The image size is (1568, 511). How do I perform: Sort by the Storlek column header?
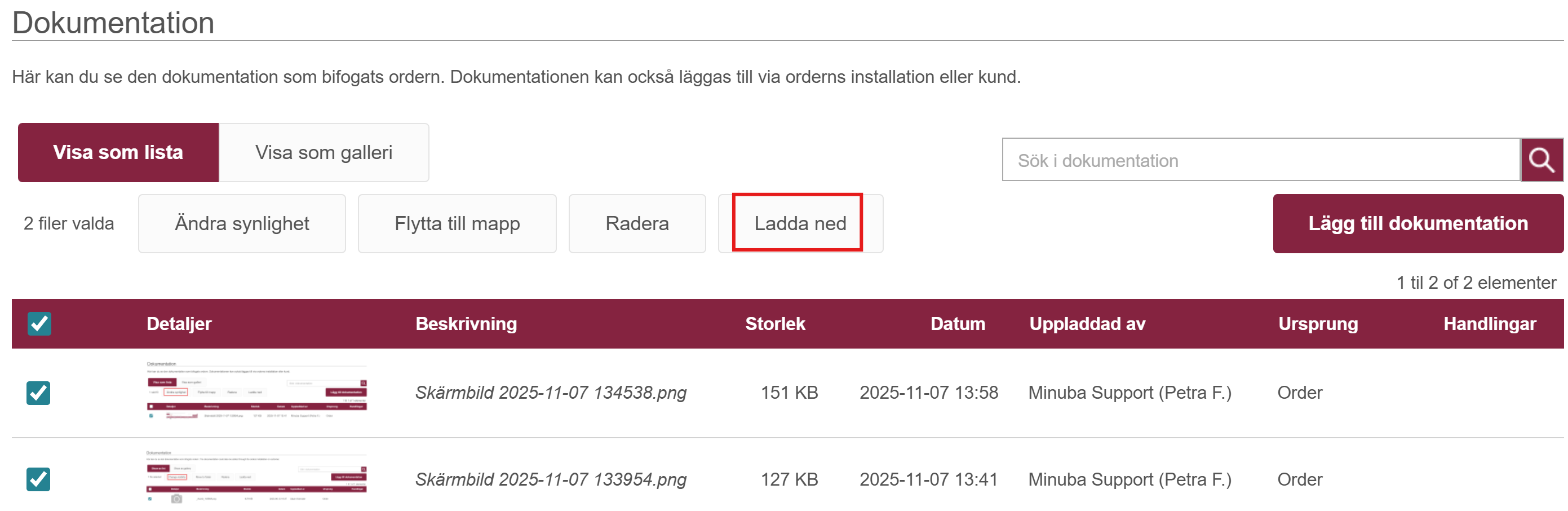tap(775, 323)
